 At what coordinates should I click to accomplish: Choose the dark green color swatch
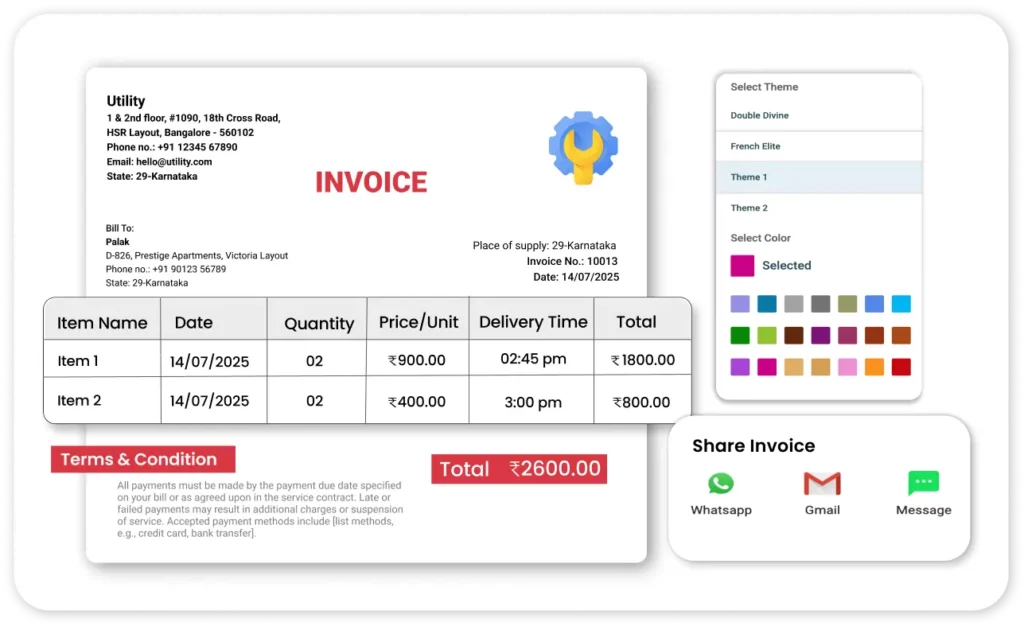point(740,336)
